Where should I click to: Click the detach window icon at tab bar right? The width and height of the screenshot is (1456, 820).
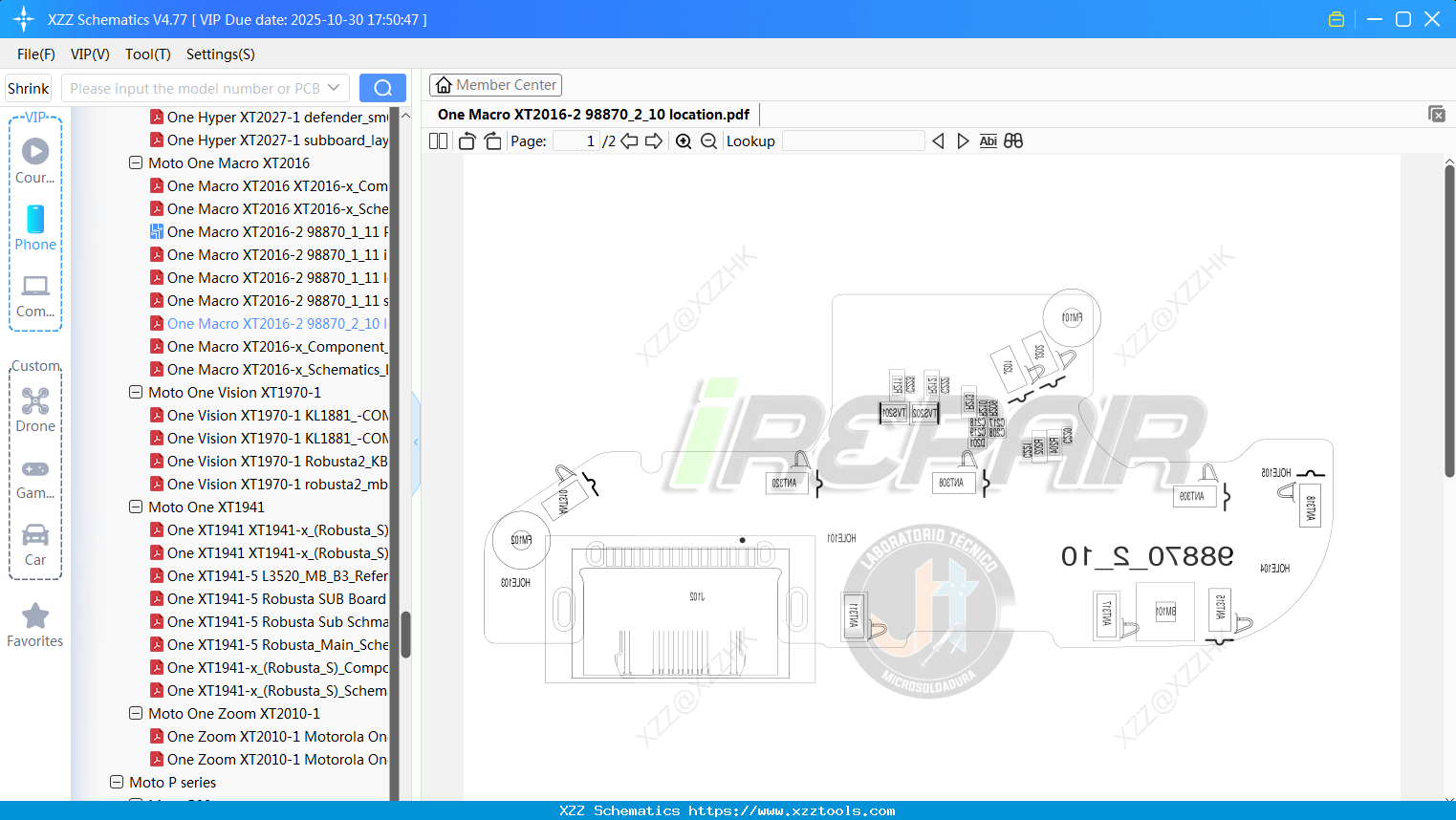click(1437, 114)
